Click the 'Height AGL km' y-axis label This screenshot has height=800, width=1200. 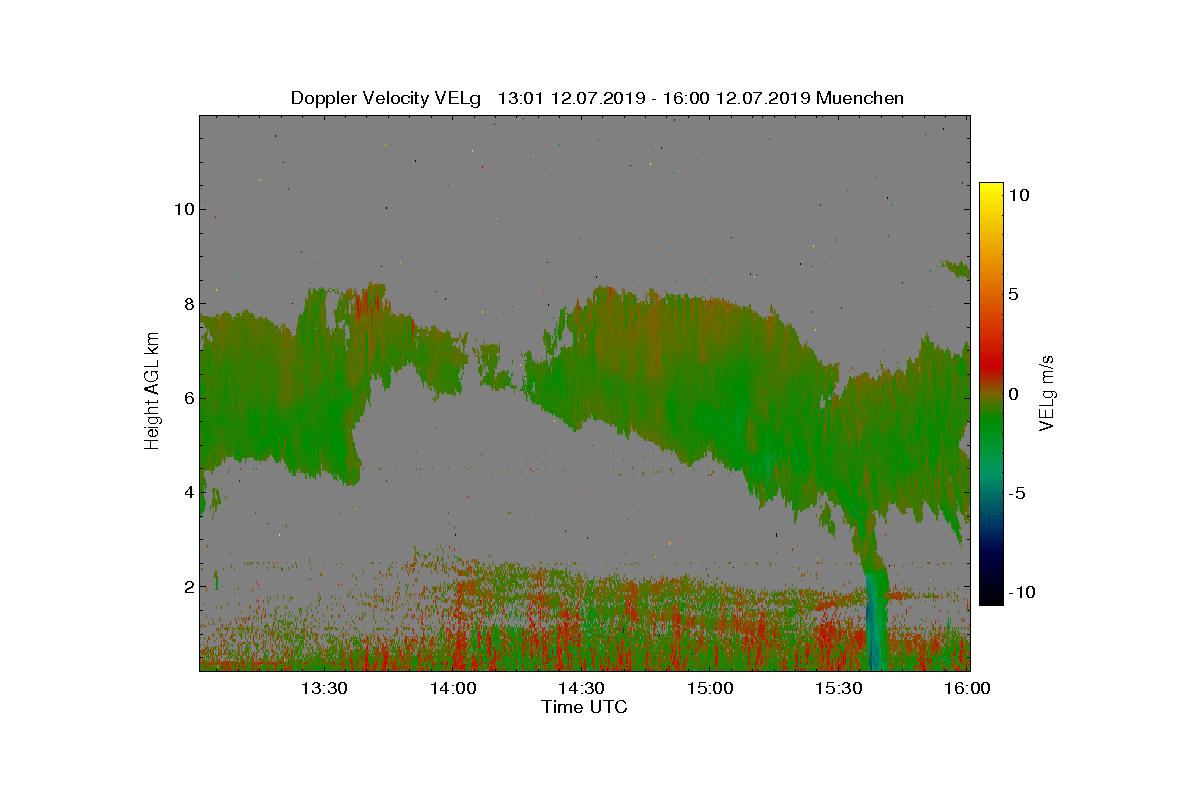pyautogui.click(x=152, y=390)
